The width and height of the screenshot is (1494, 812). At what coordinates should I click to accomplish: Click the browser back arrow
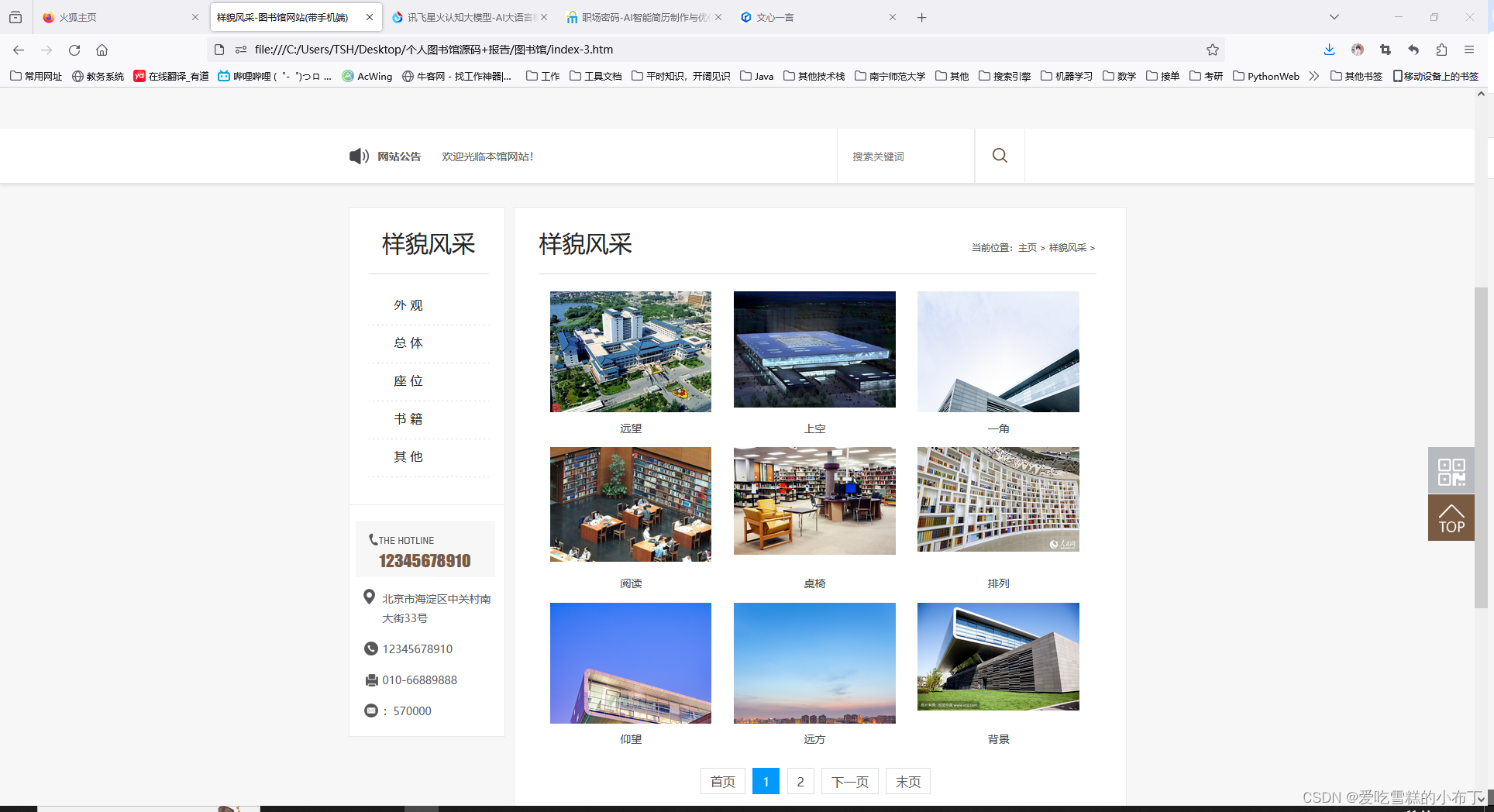(18, 50)
